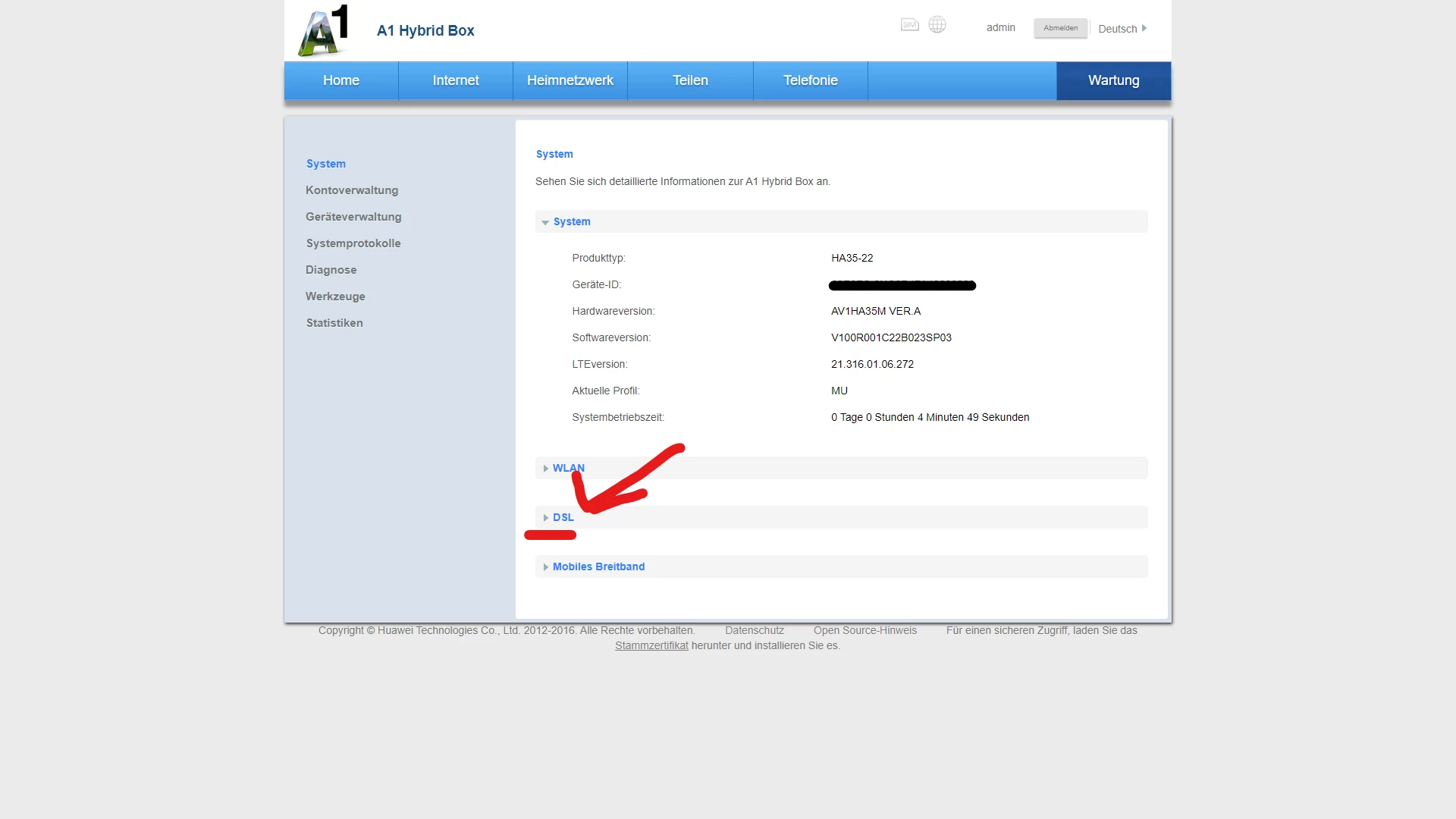The image size is (1456, 819).
Task: Click the A1 logo
Action: (324, 31)
